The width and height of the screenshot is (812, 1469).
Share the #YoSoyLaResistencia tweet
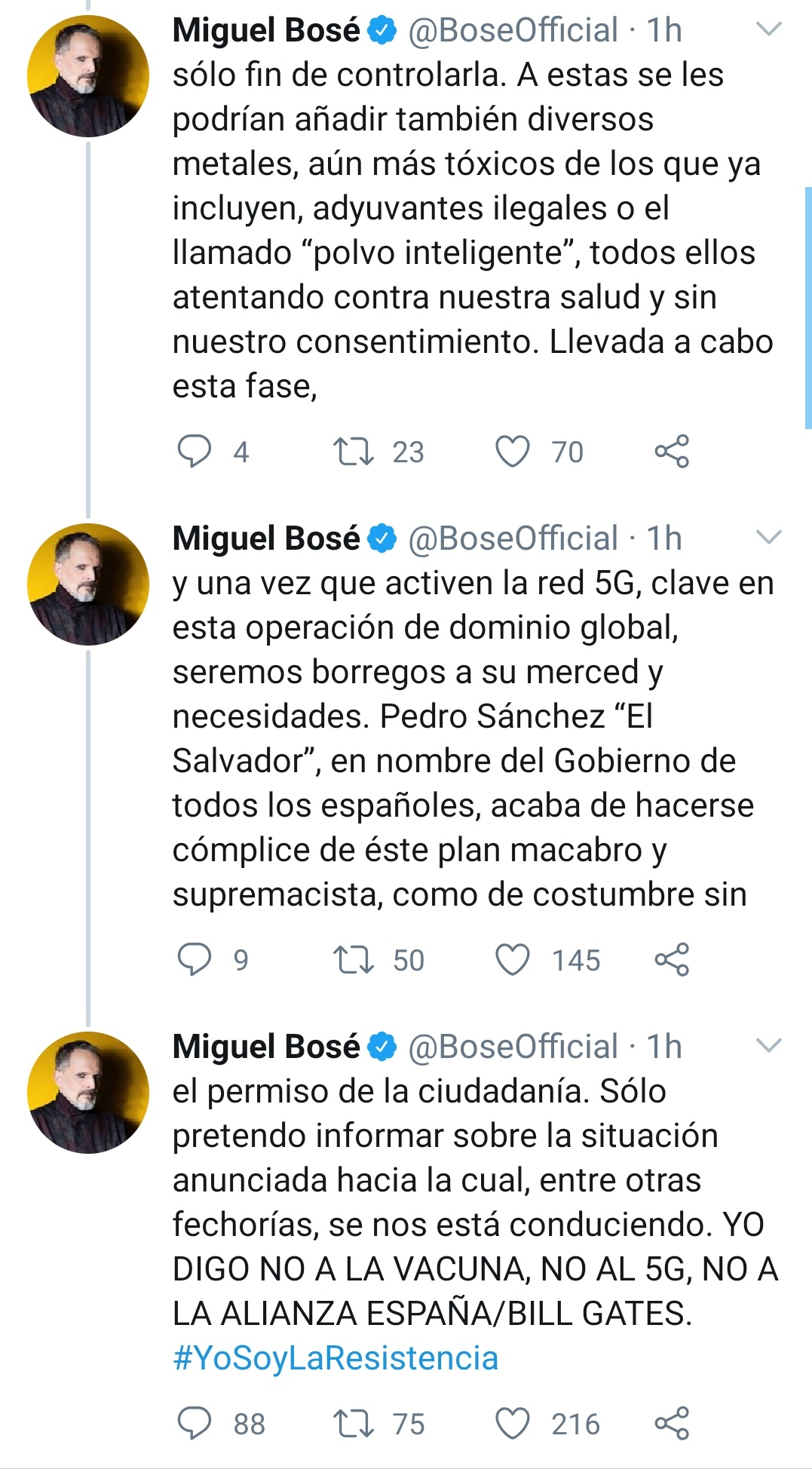[672, 1424]
